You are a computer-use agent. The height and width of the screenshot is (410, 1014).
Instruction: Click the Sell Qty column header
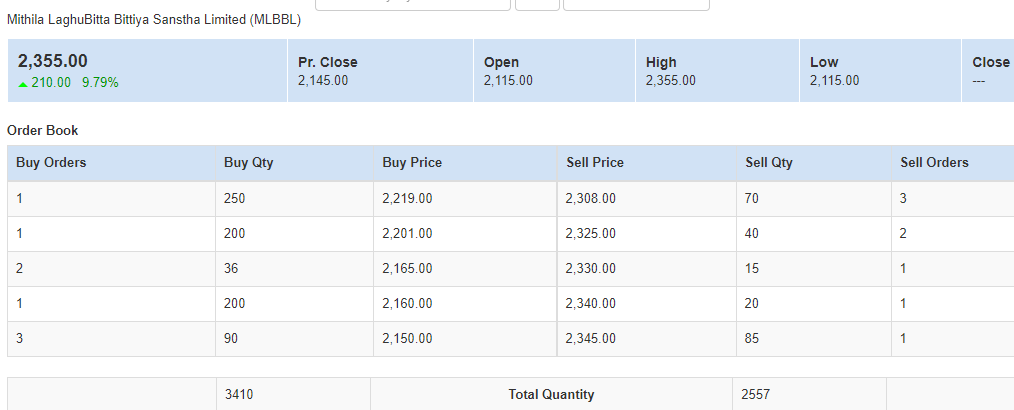pyautogui.click(x=769, y=163)
